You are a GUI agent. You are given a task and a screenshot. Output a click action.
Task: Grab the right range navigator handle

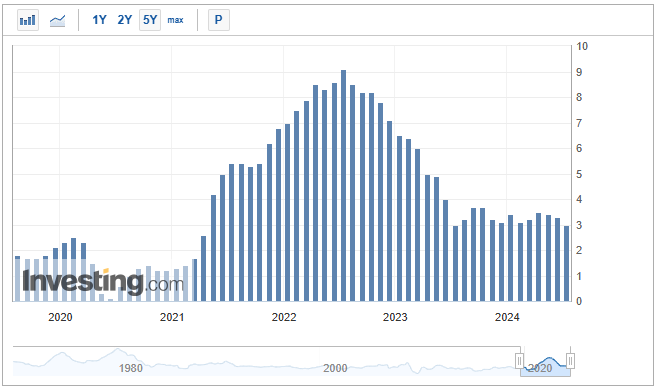(x=570, y=360)
